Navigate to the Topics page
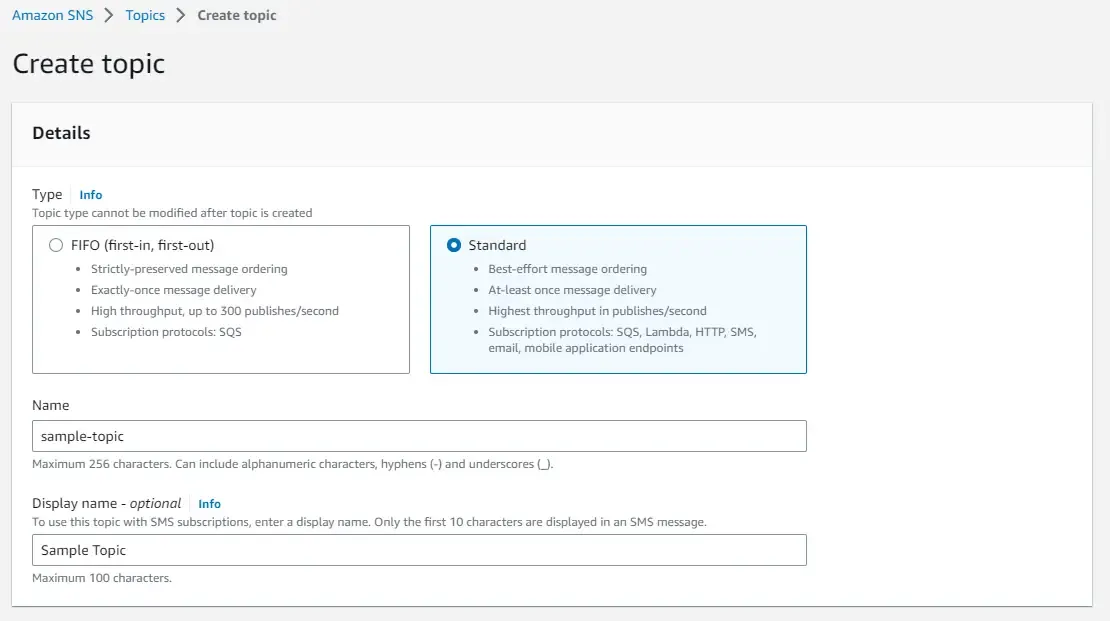The image size is (1110, 621). pos(145,15)
